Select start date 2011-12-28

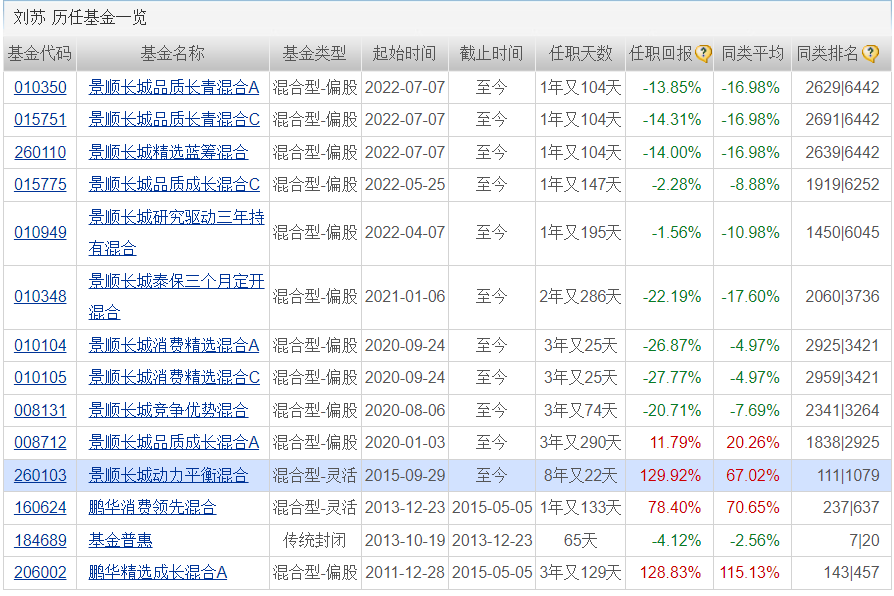[x=405, y=572]
